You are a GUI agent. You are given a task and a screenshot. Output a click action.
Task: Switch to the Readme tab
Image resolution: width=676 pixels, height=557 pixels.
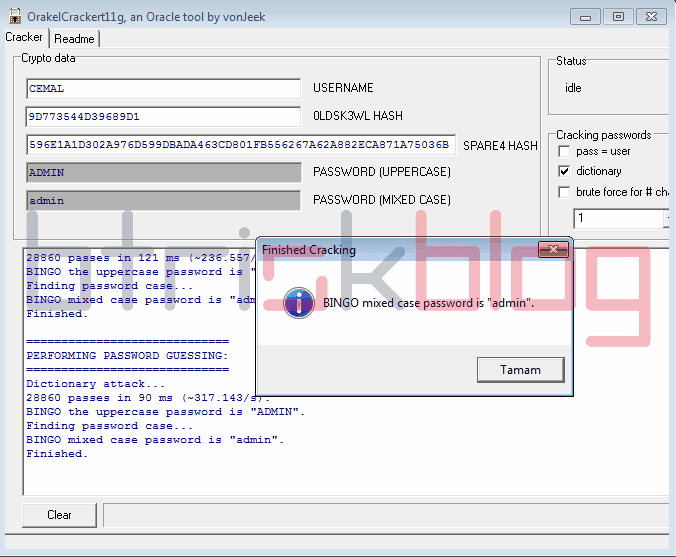coord(74,39)
